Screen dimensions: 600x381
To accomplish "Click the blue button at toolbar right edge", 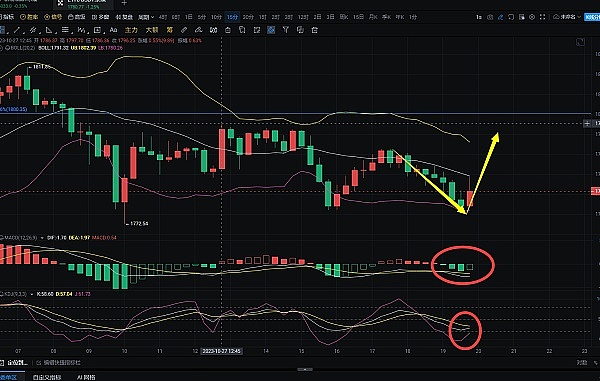I will click(x=592, y=17).
